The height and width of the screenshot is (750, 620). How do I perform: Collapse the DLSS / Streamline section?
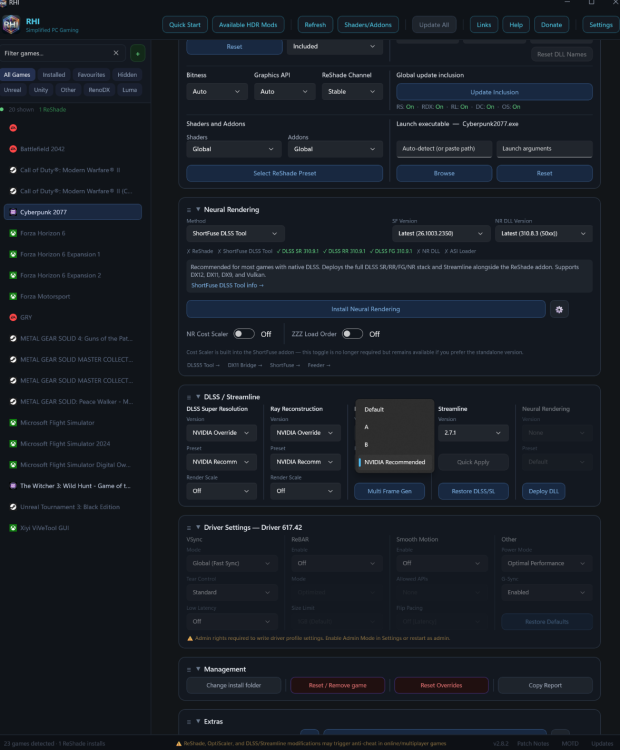tap(198, 397)
